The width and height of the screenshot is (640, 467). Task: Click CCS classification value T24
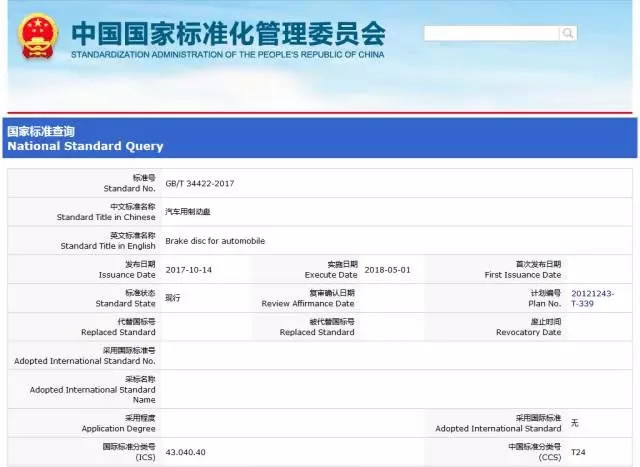click(x=578, y=452)
